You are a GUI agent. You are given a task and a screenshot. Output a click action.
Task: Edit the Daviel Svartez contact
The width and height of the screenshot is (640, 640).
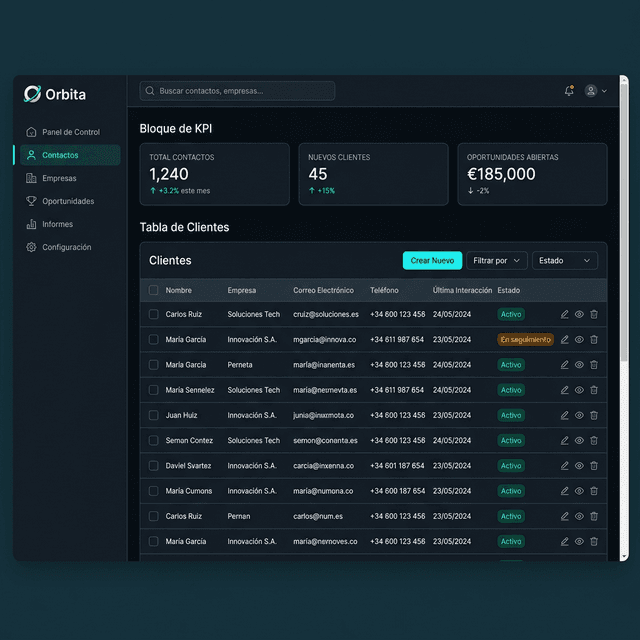pos(564,466)
